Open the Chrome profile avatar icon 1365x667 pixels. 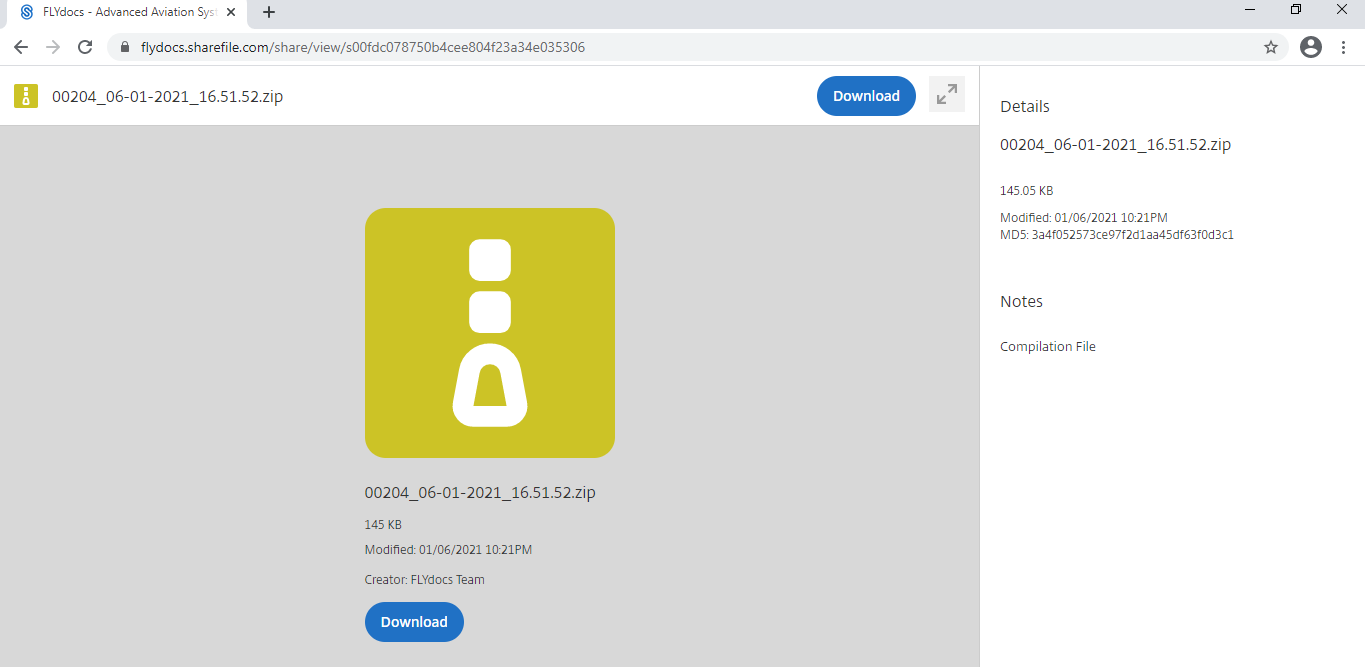(x=1310, y=47)
